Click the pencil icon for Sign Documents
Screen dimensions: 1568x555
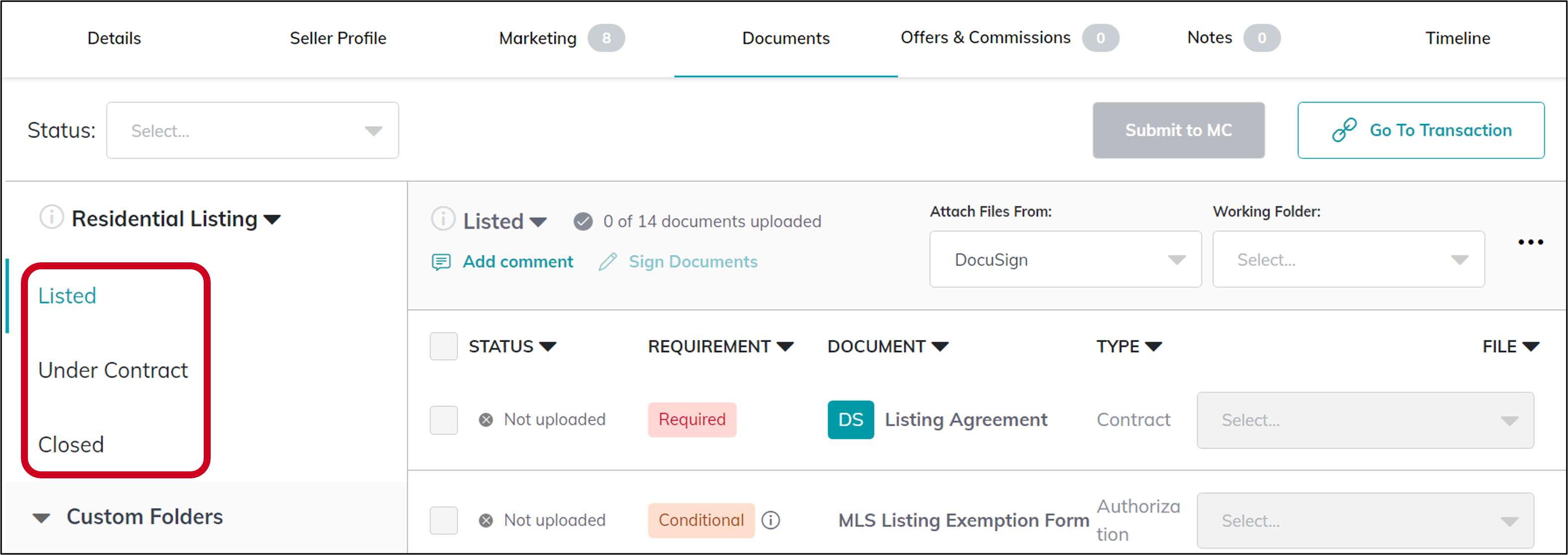pyautogui.click(x=608, y=262)
